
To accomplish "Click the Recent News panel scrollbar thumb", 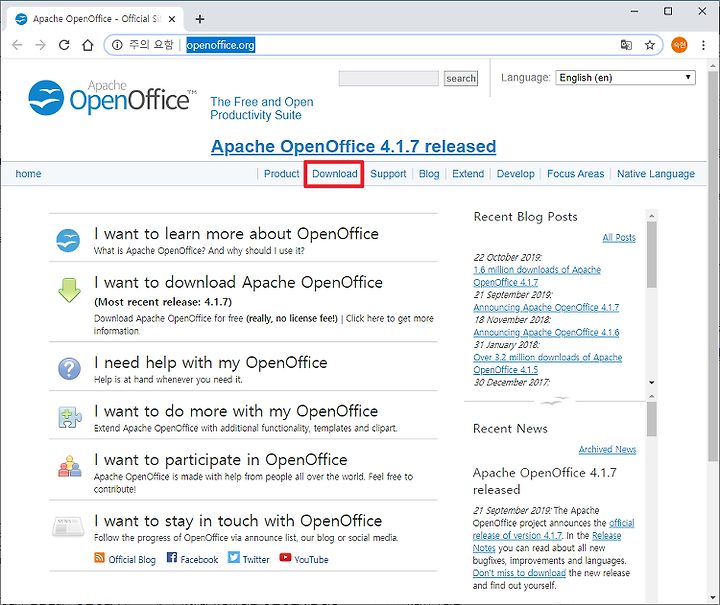I will (652, 419).
